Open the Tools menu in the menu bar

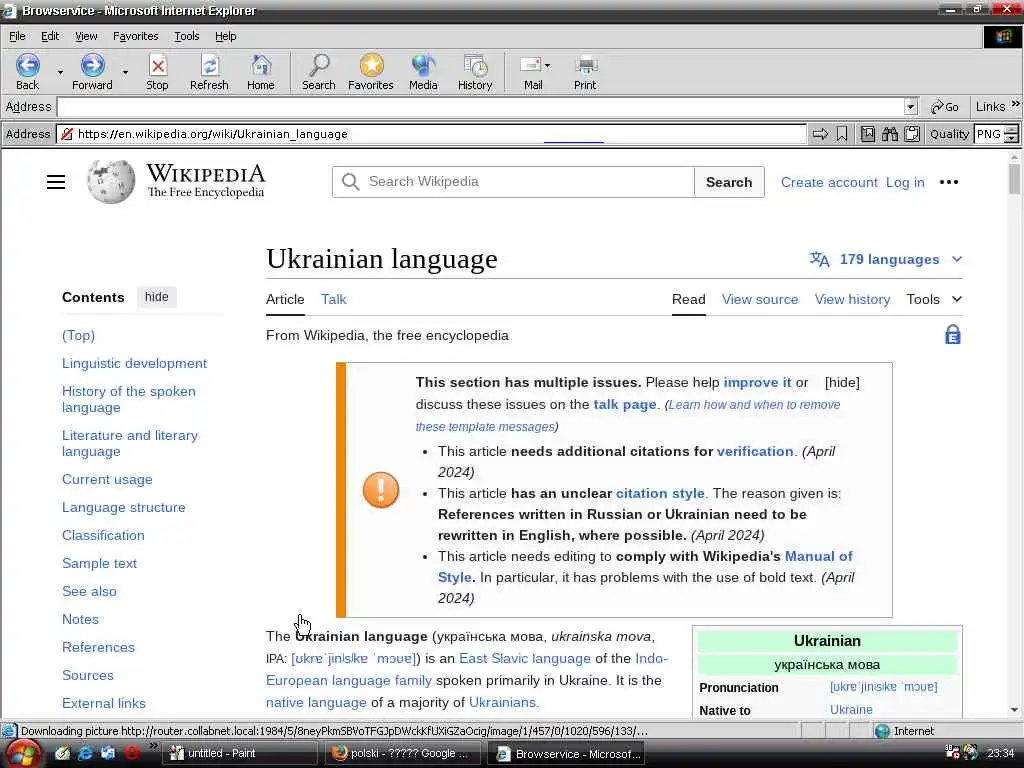click(x=187, y=36)
